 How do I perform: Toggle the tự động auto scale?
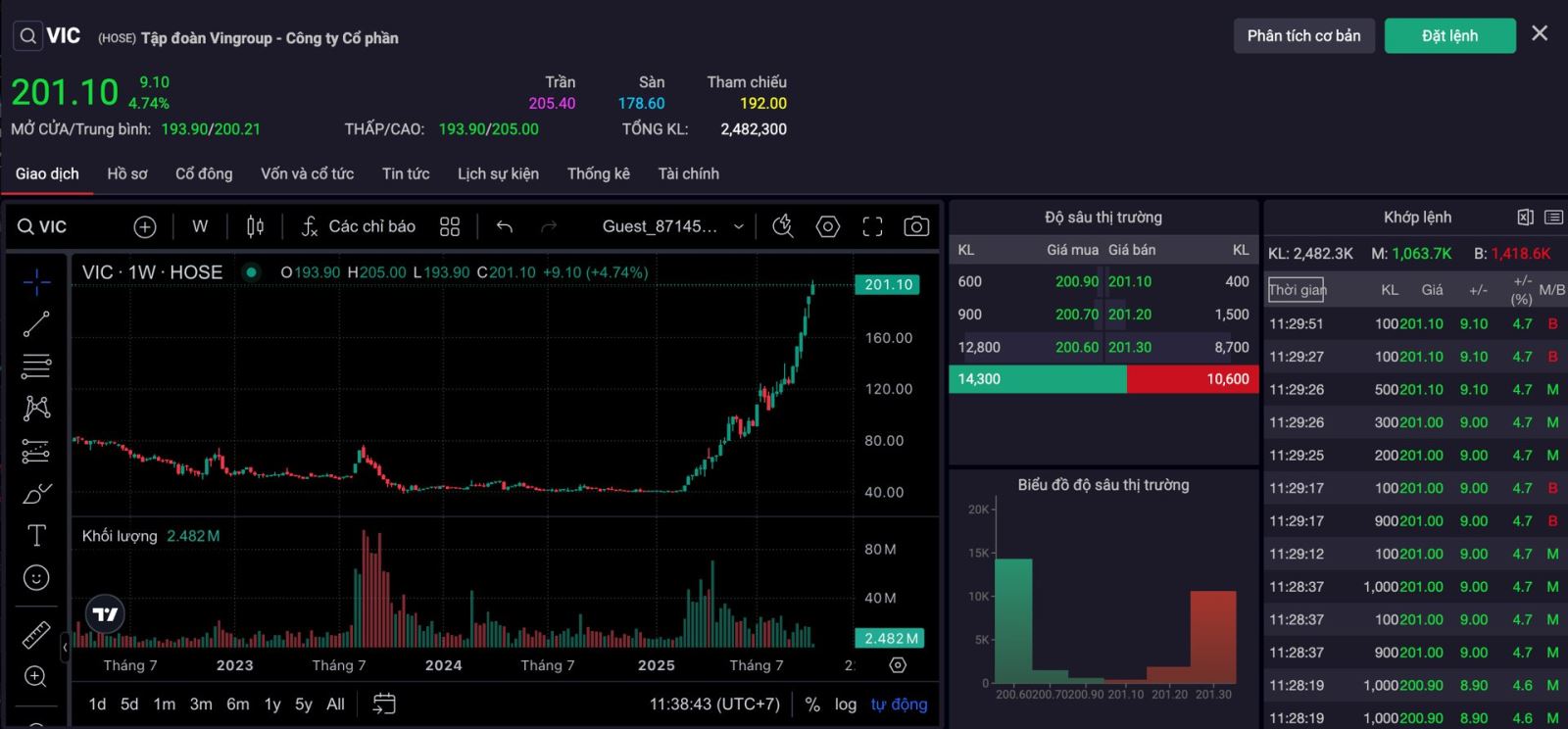coord(899,705)
